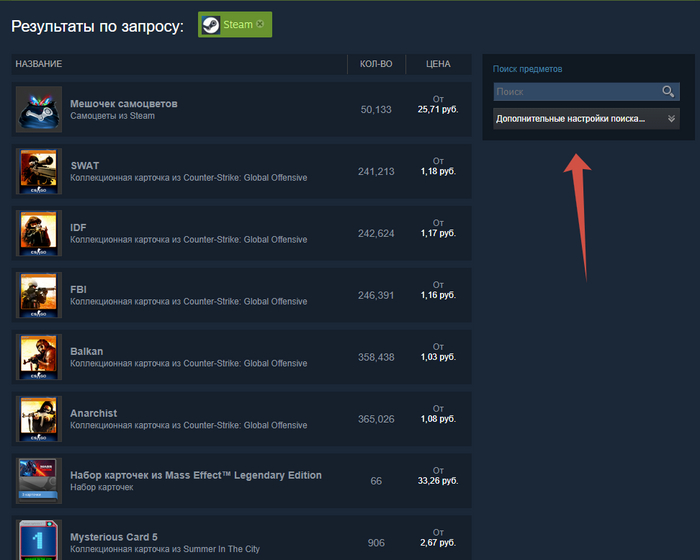Open the SWAT listing title
Viewport: 700px width, 560px height.
[85, 166]
